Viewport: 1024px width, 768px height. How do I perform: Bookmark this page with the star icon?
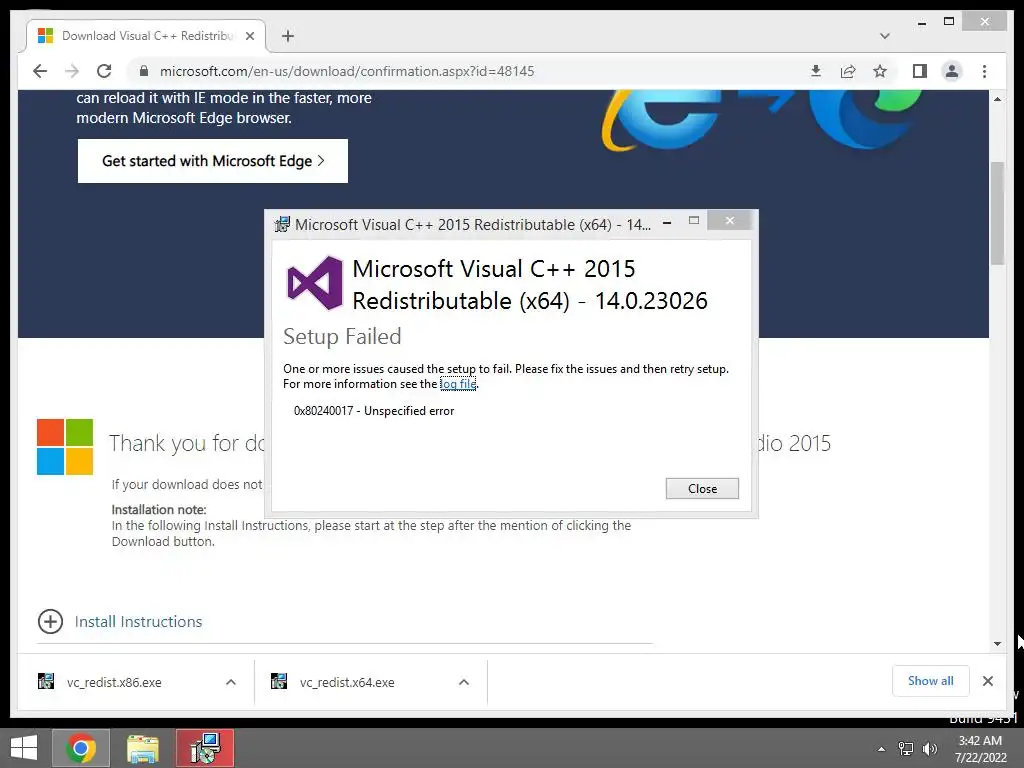880,71
